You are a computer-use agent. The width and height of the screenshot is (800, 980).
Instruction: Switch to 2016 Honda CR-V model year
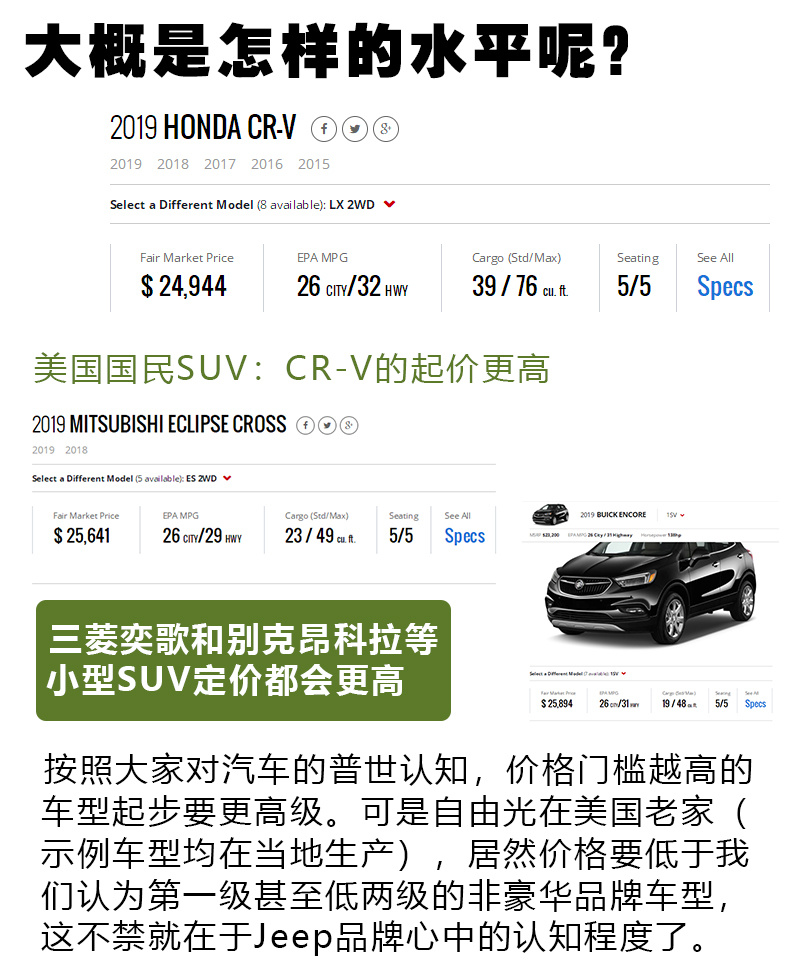click(x=267, y=164)
